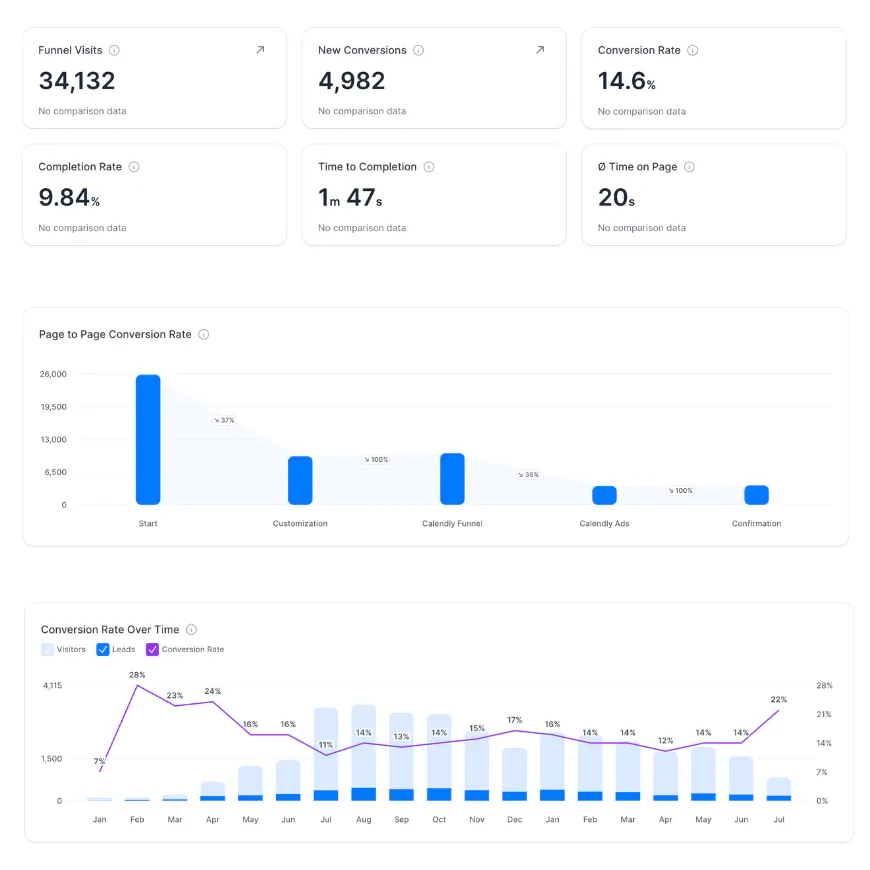Click info icon next to Conversion Rate card title
This screenshot has width=870, height=870.
[692, 50]
